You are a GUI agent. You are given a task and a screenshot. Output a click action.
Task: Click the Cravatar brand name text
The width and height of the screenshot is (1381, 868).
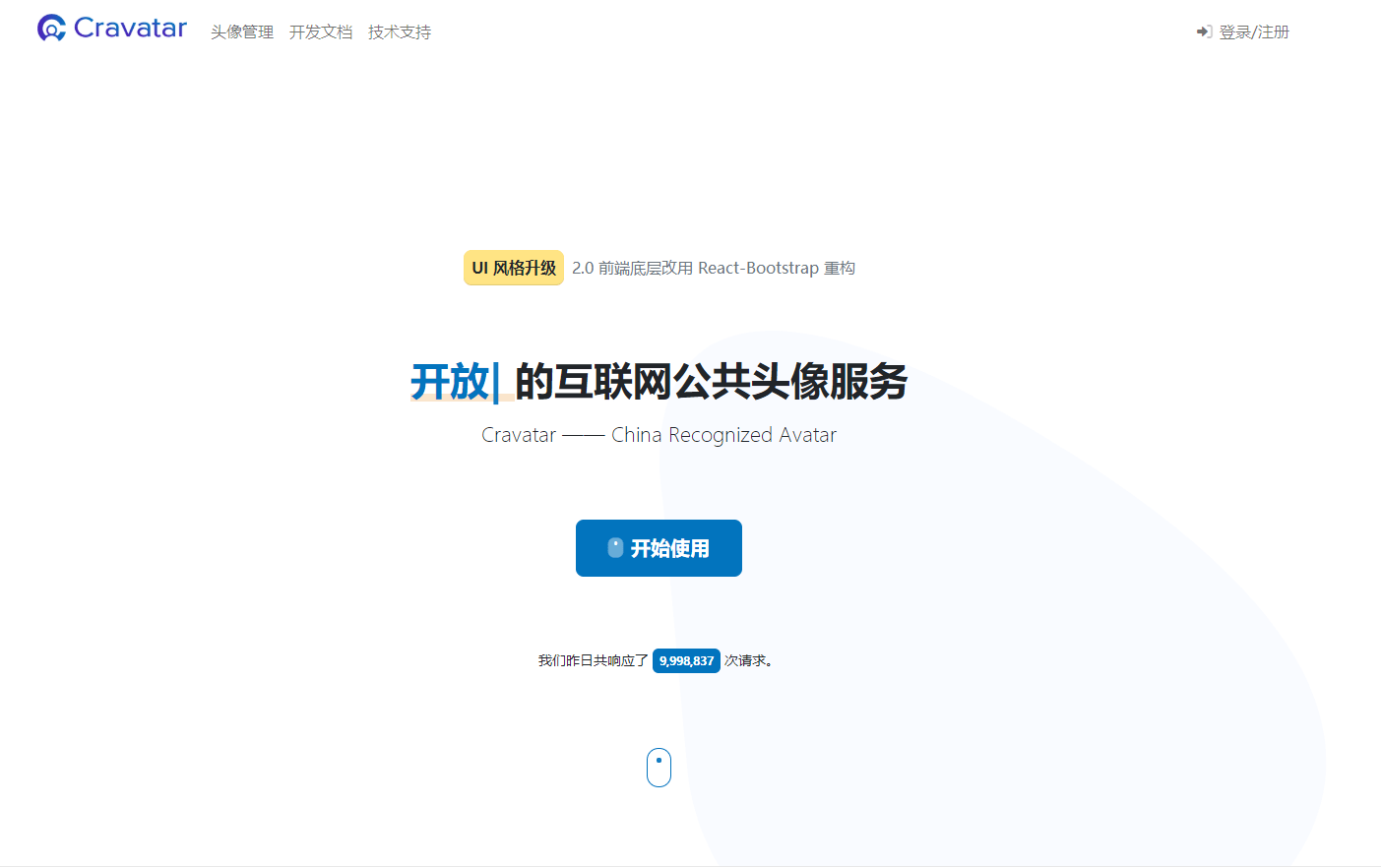pos(130,29)
